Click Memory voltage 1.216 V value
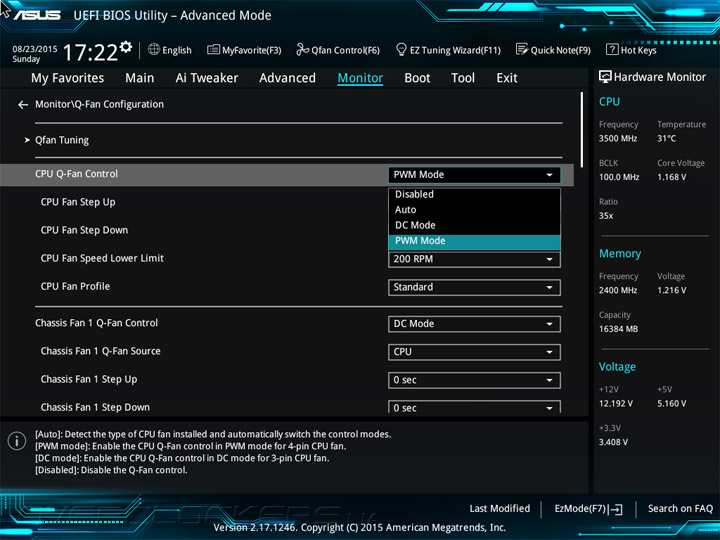720x540 pixels. pos(671,291)
